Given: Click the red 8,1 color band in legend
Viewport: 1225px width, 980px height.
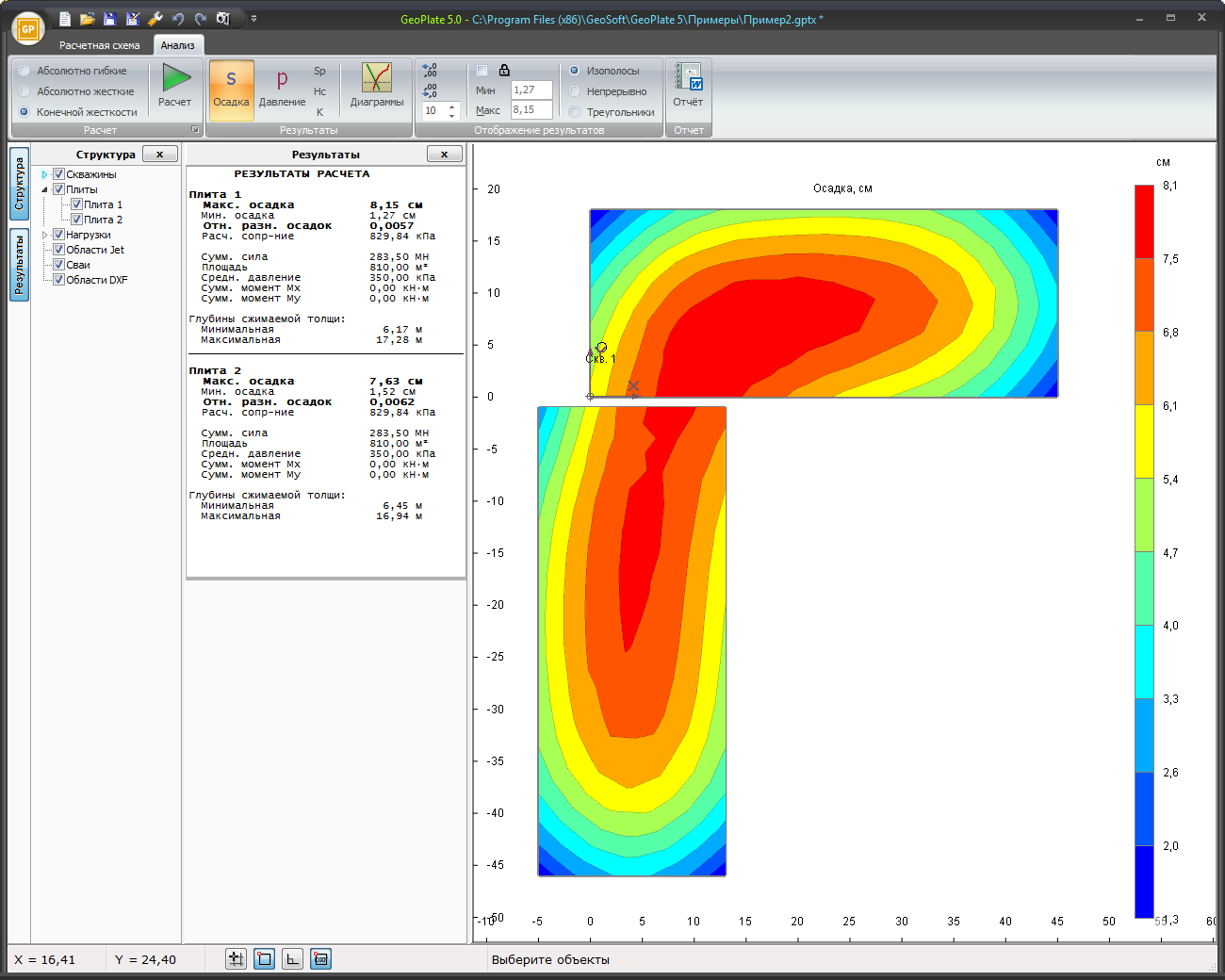Looking at the screenshot, I should point(1144,221).
